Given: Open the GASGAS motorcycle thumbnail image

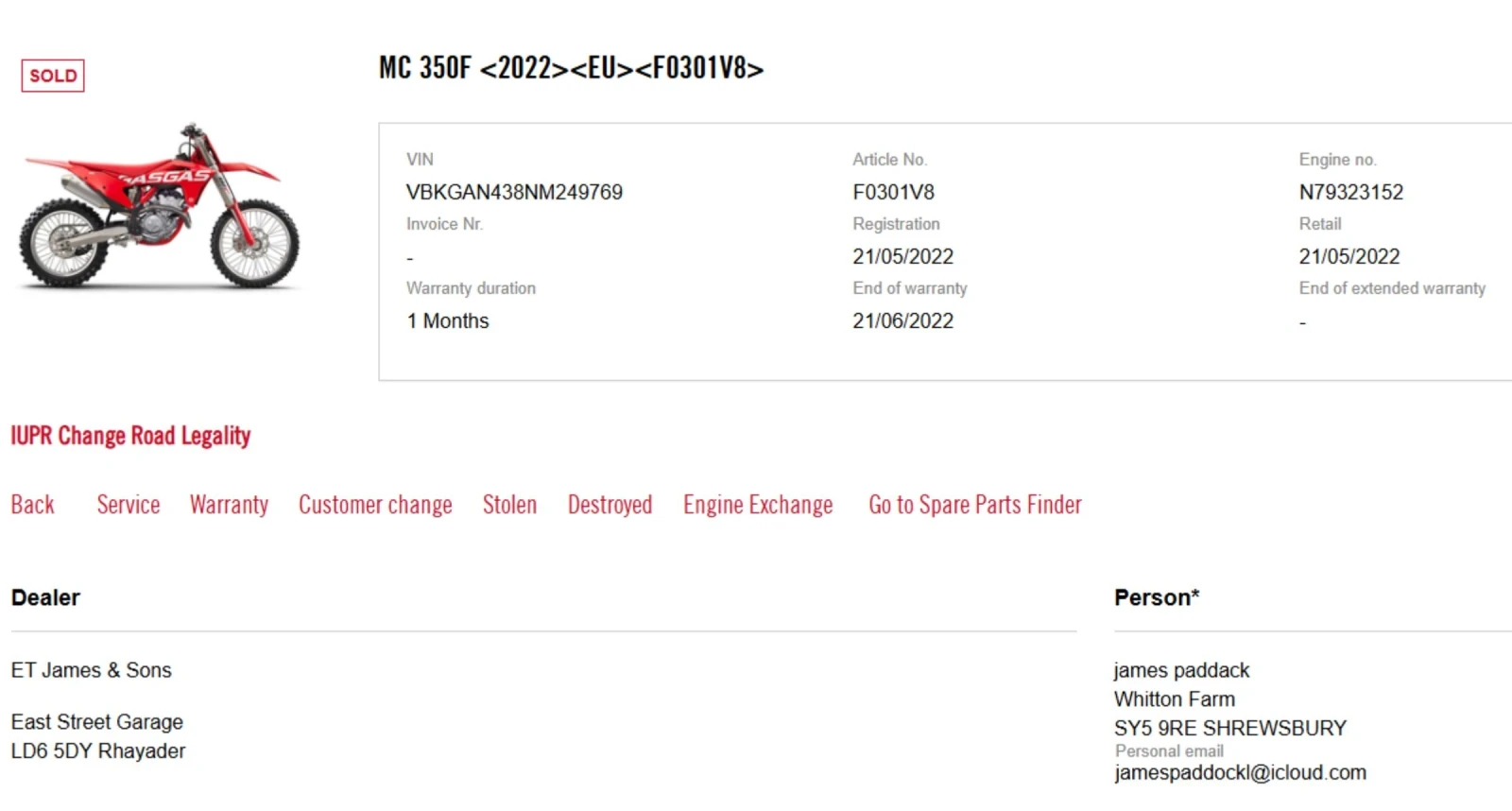Looking at the screenshot, I should [159, 205].
